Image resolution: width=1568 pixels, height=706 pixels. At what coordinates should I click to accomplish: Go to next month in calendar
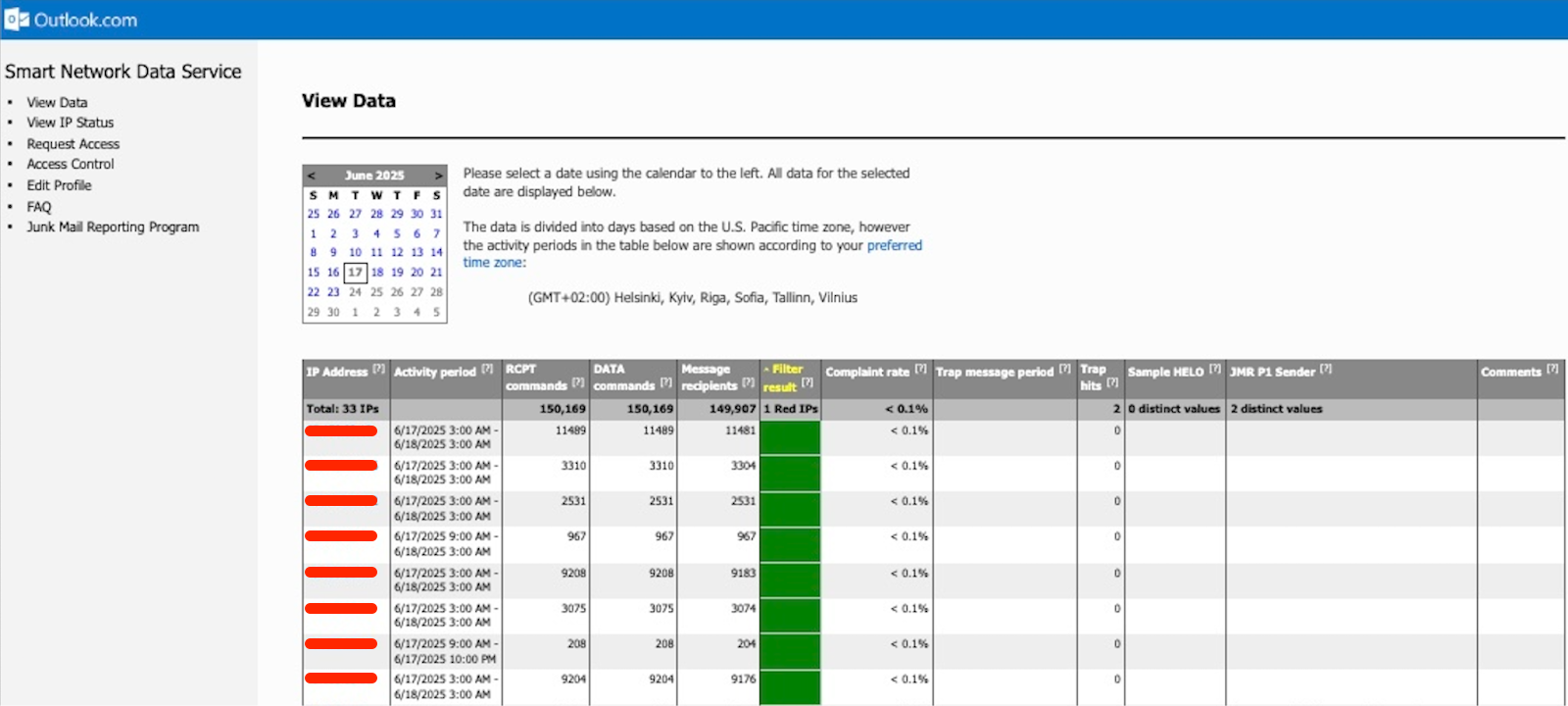pyautogui.click(x=438, y=176)
